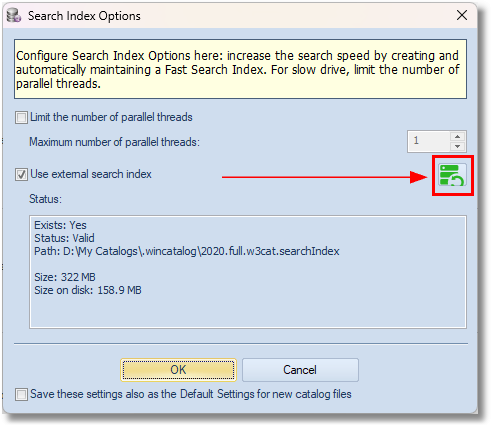This screenshot has height=428, width=492.
Task: Decrease maximum parallel threads with down arrow
Action: (x=457, y=146)
